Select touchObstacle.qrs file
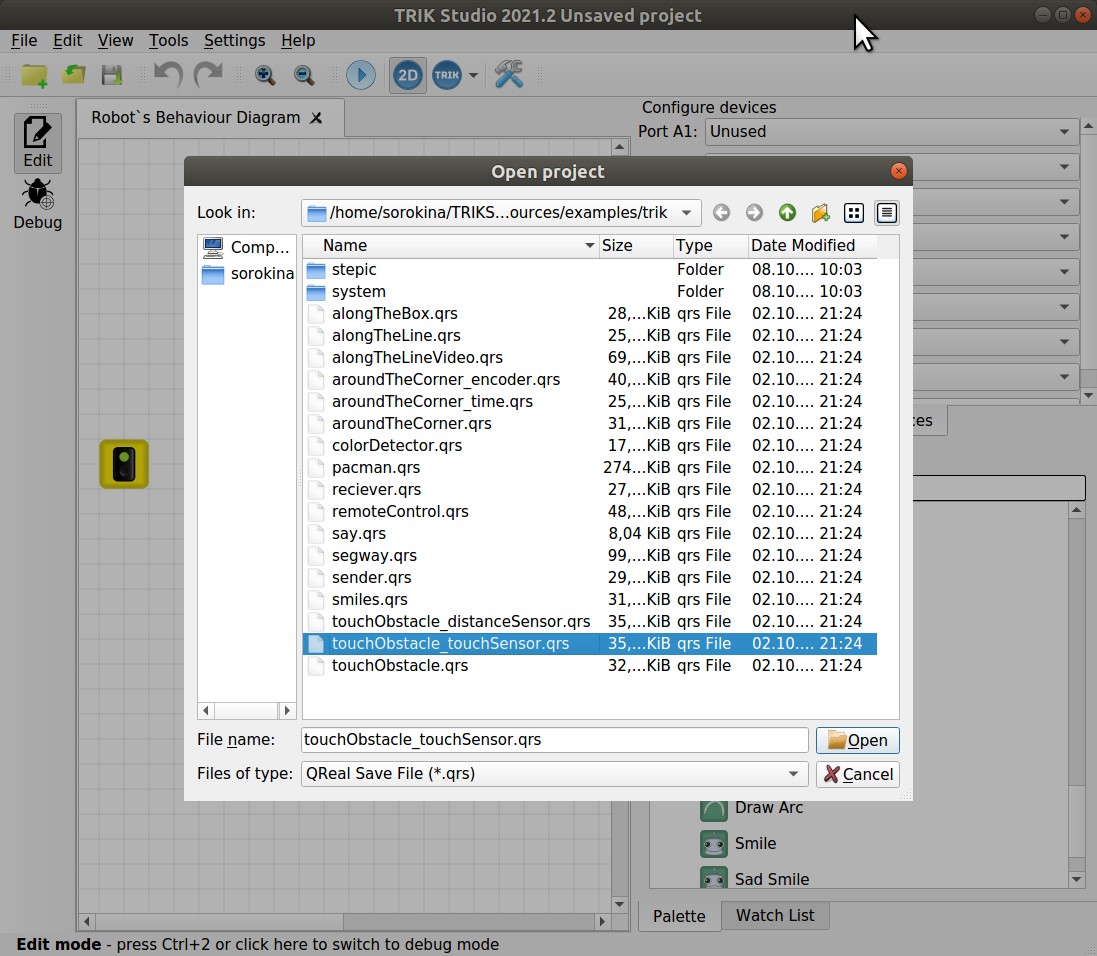This screenshot has width=1097, height=956. [x=590, y=666]
